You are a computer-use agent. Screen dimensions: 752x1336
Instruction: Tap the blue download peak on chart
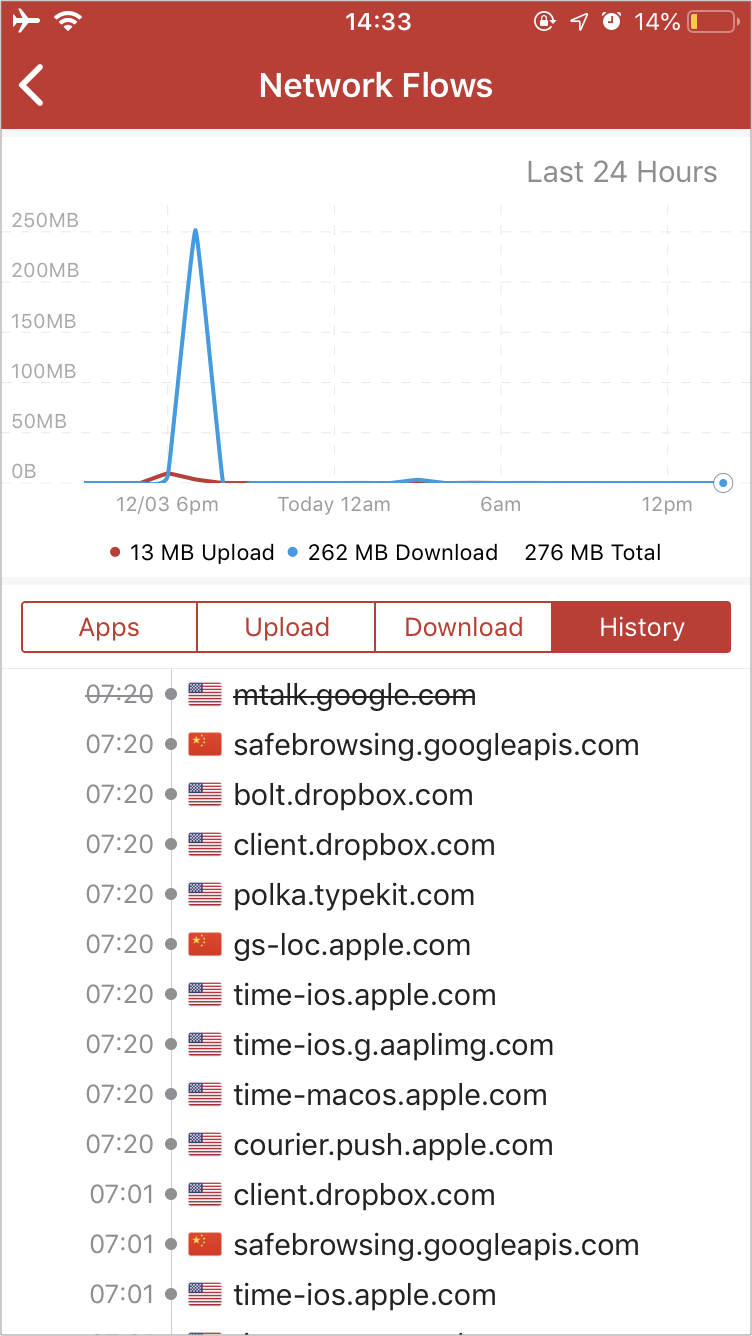[195, 232]
